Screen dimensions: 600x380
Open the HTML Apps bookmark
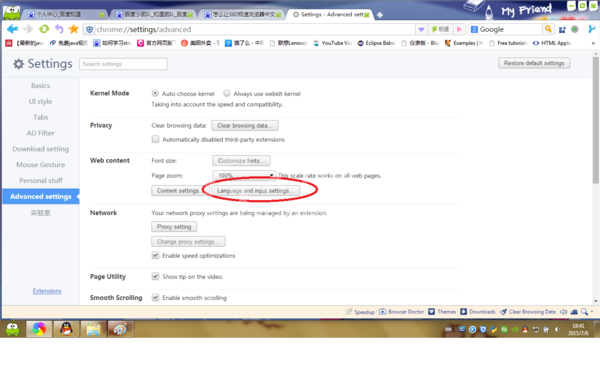[552, 43]
